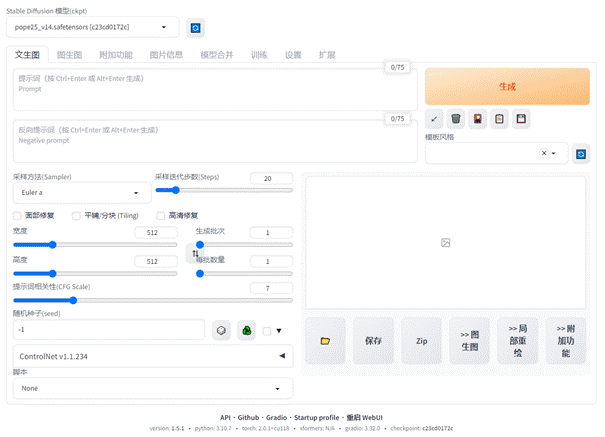Click the floppy disk save style icon
This screenshot has width=605, height=437.
pyautogui.click(x=522, y=119)
